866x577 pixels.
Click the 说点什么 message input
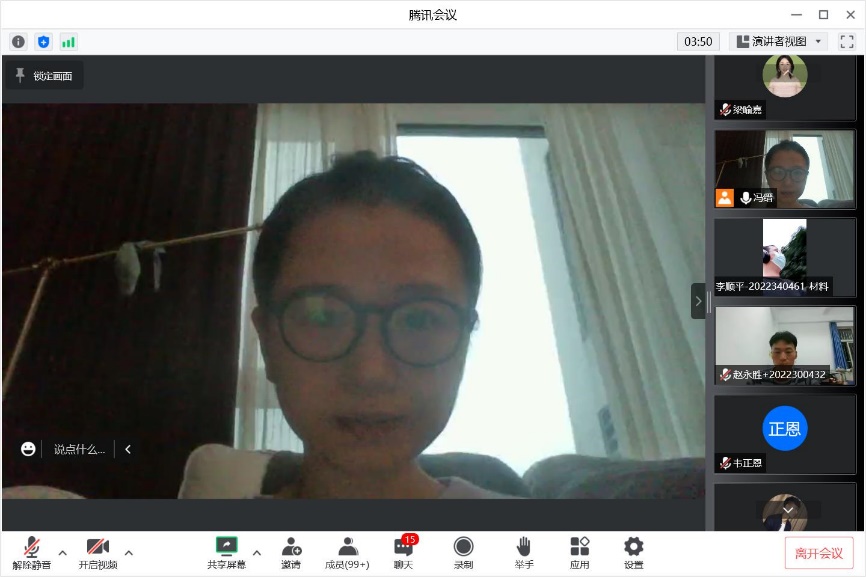click(79, 450)
